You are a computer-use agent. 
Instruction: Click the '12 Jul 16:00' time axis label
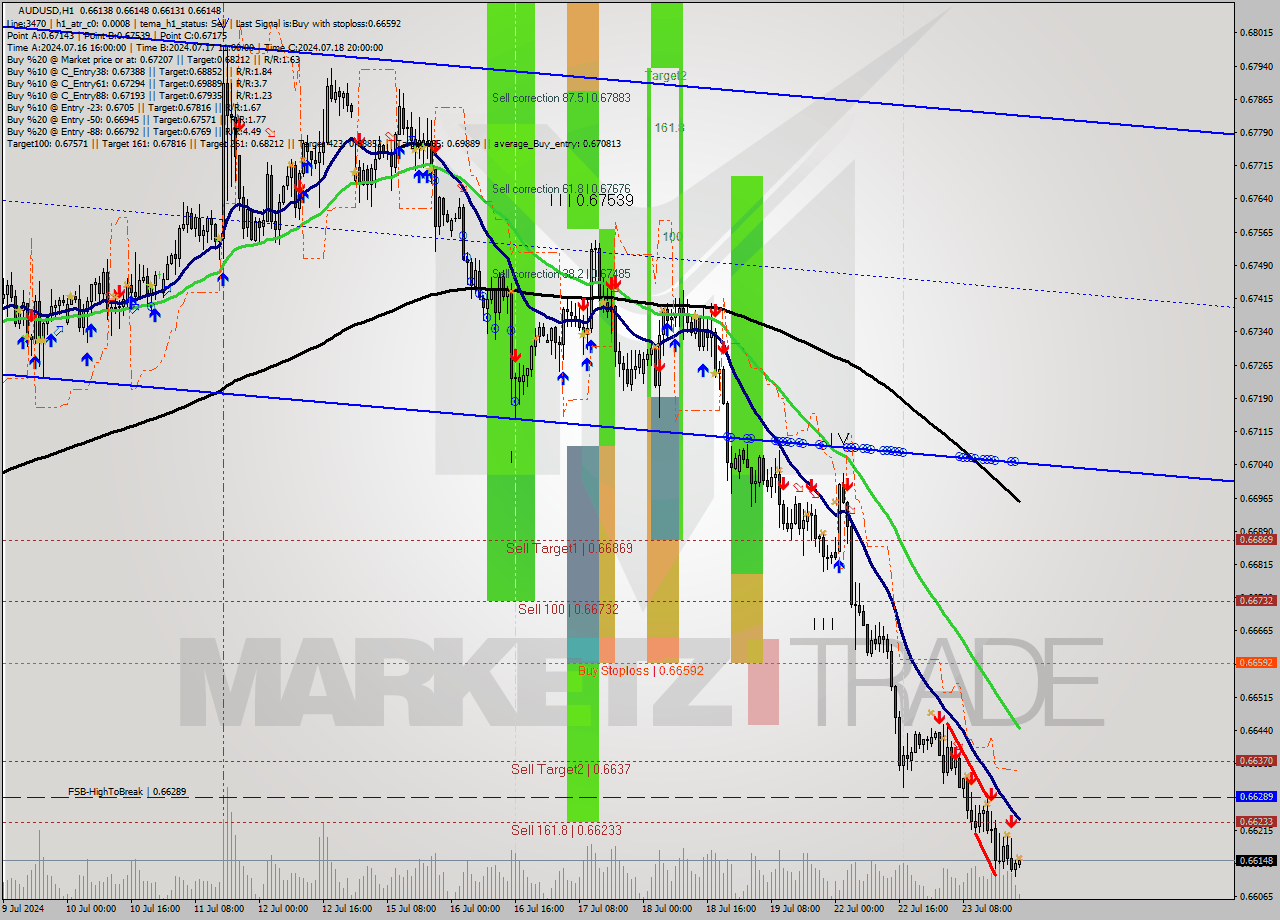click(x=346, y=909)
